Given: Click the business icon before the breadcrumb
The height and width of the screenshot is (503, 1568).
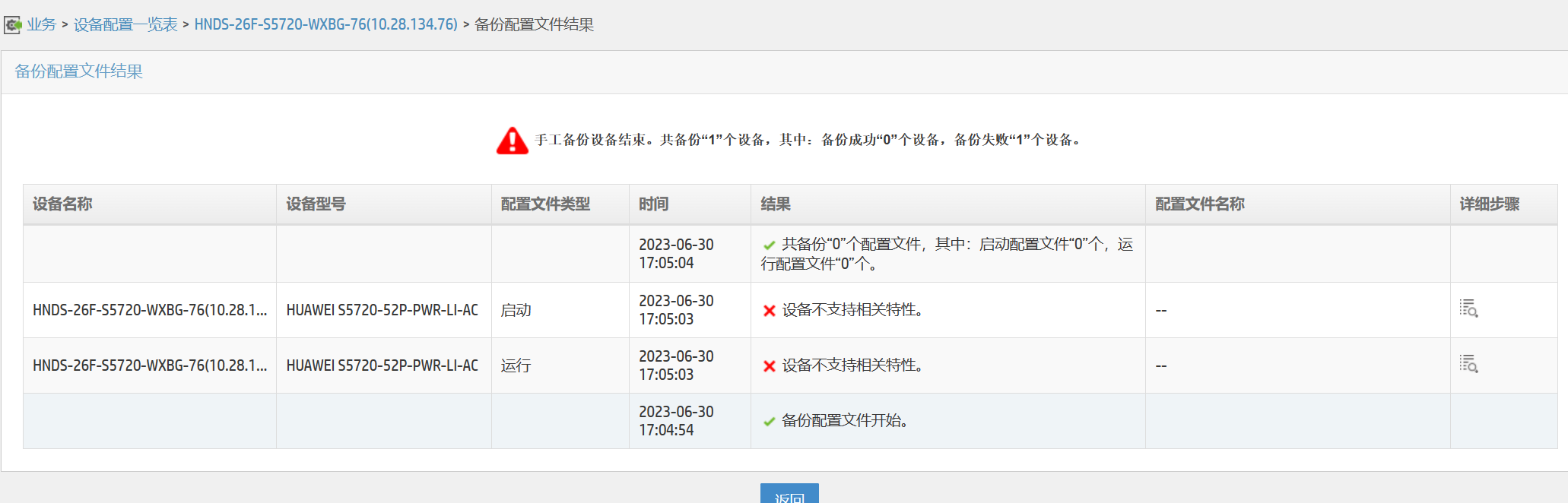Looking at the screenshot, I should click(x=13, y=25).
